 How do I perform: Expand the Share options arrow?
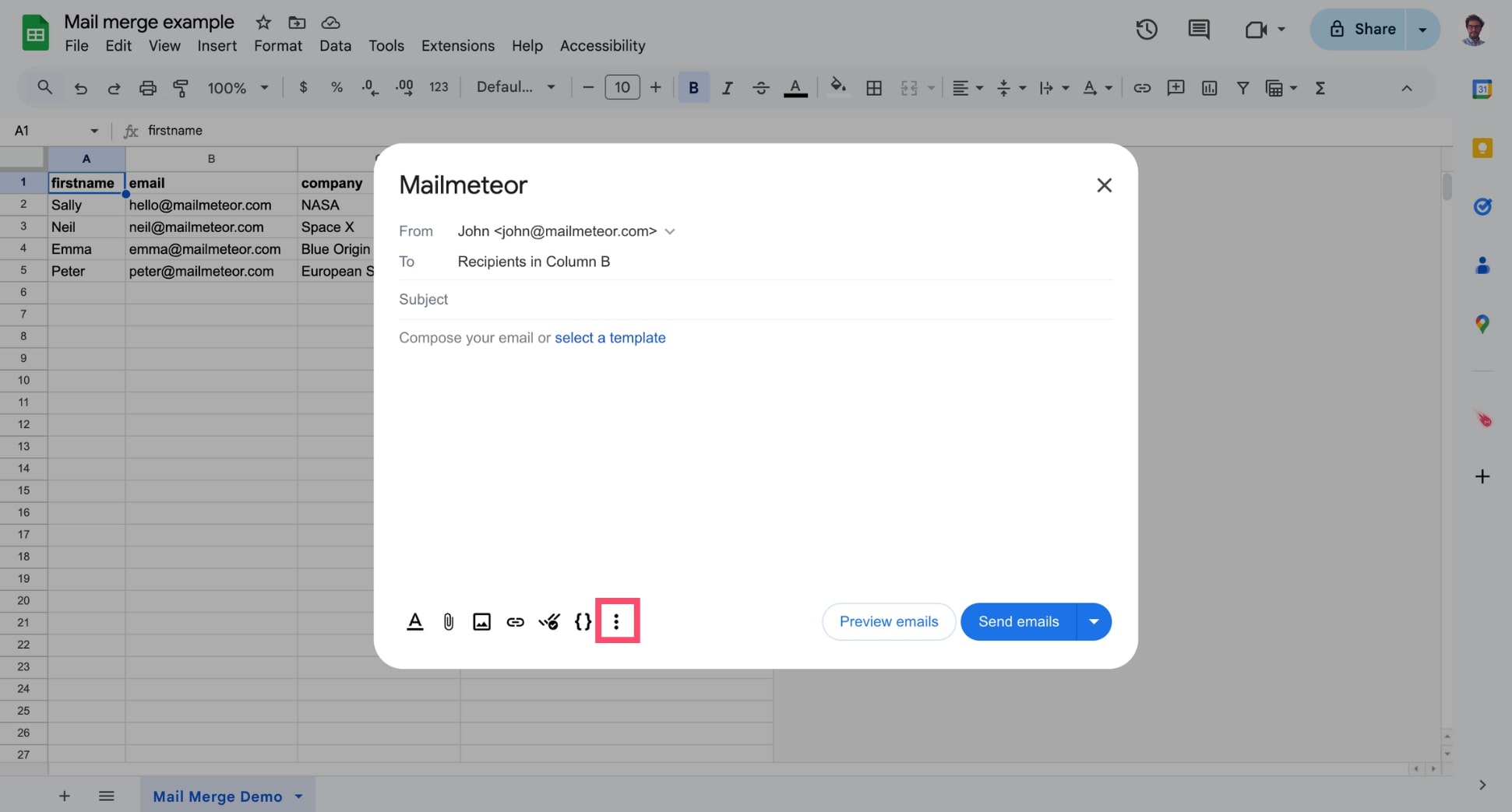(x=1422, y=30)
